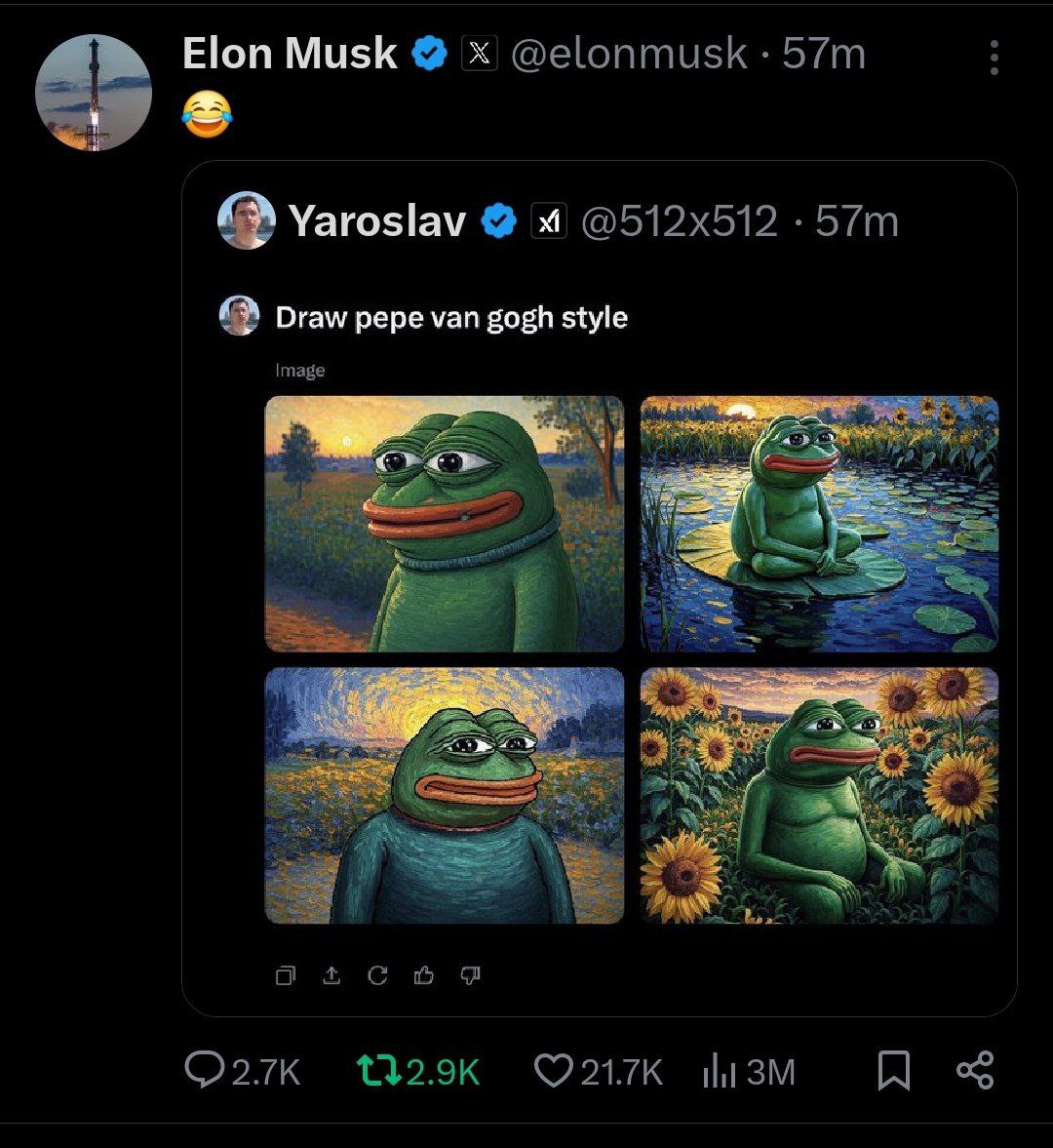
Task: Toggle thumbs up on generated images
Action: click(x=424, y=975)
